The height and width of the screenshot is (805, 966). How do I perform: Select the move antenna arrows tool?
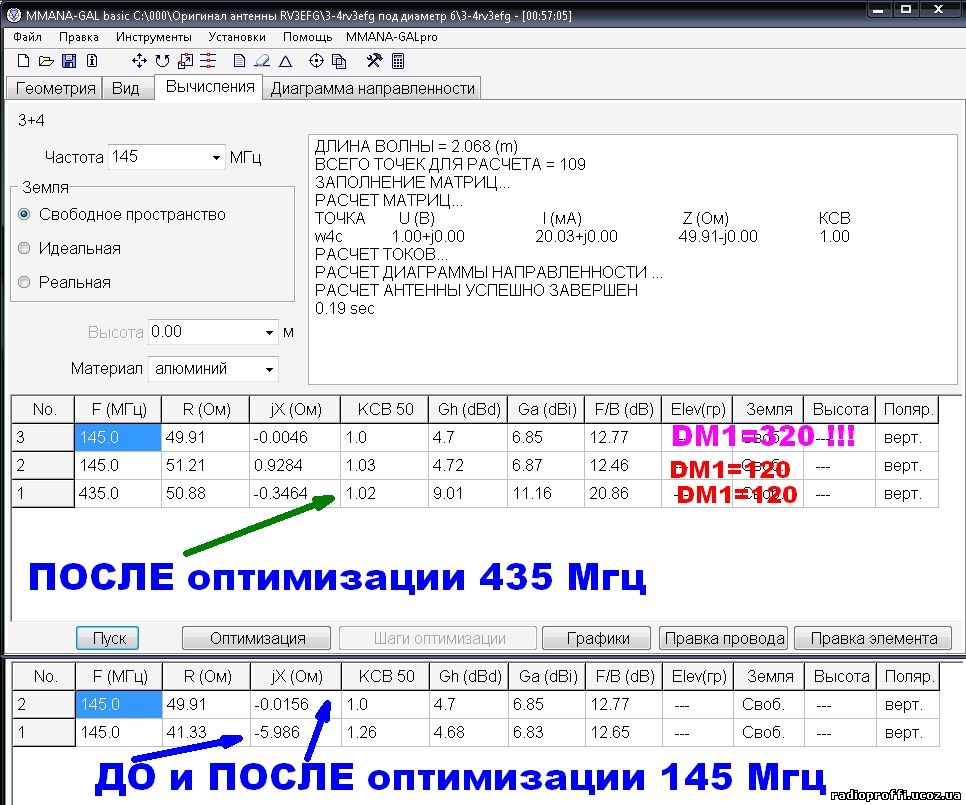click(x=139, y=60)
